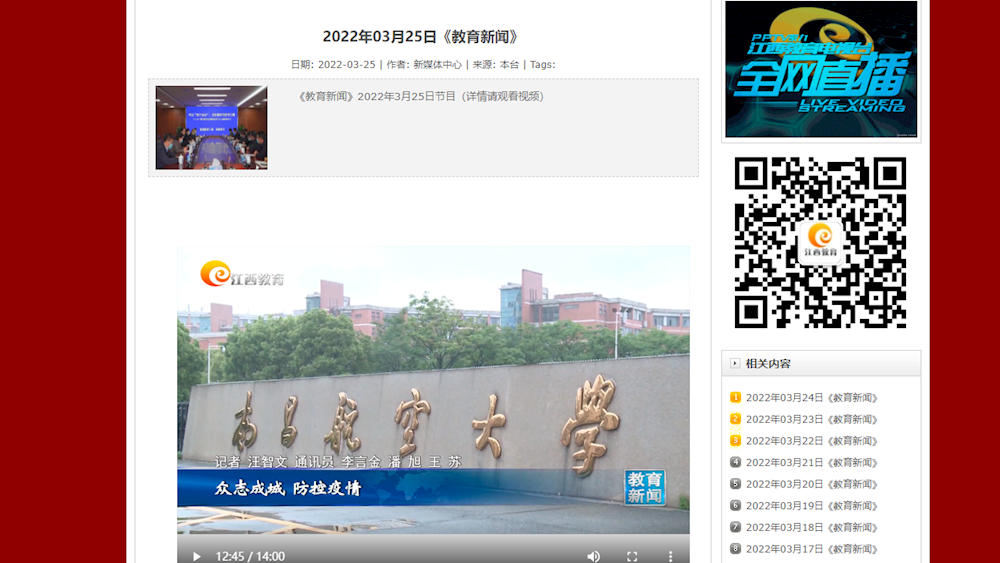Open the 2022年03月24日《教育新闻》 link
This screenshot has height=563, width=1000.
point(812,398)
